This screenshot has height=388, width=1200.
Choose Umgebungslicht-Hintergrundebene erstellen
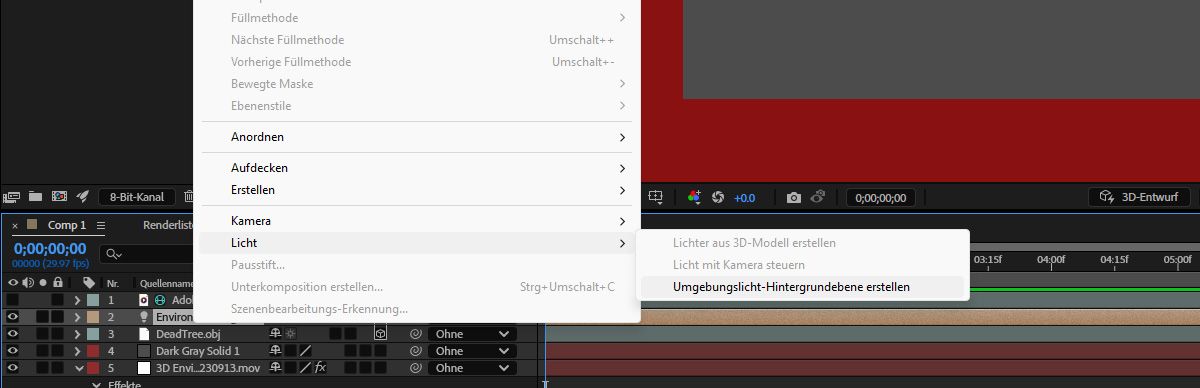tap(803, 287)
